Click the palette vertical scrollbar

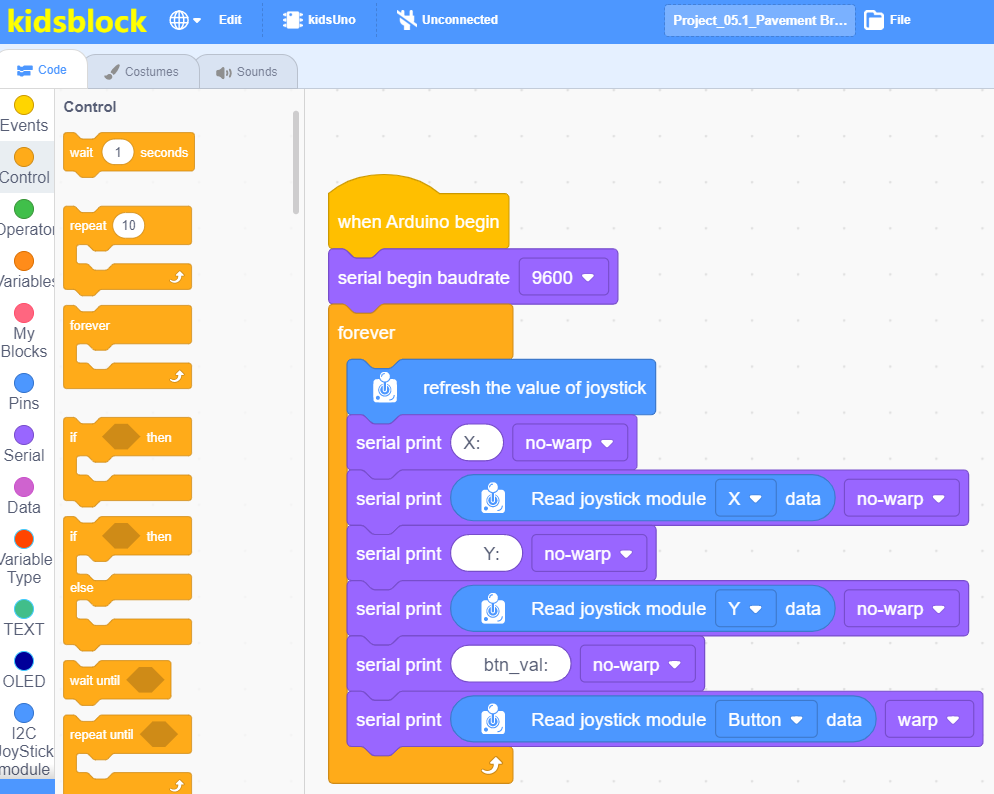(295, 162)
